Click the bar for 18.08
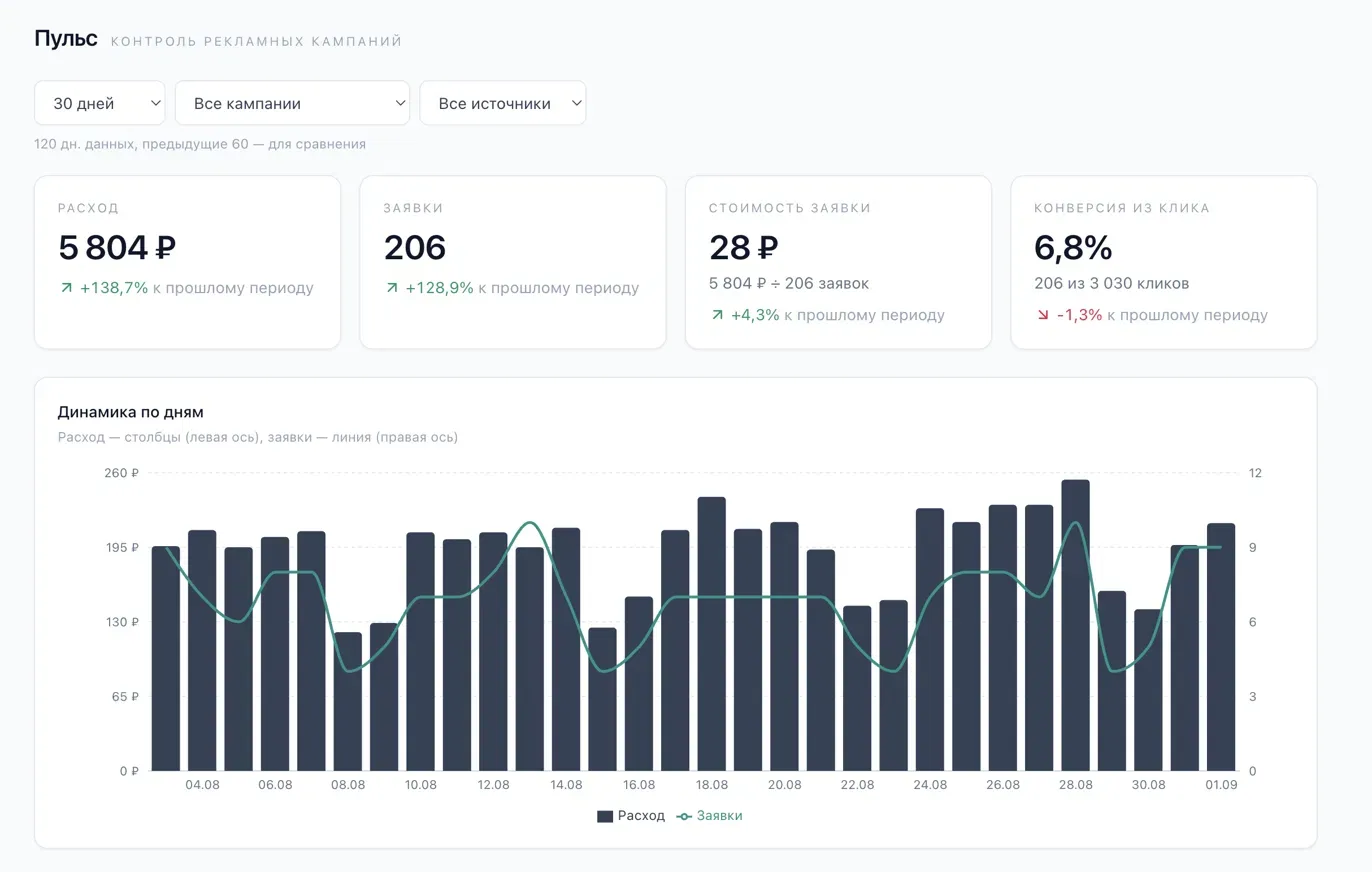The height and width of the screenshot is (872, 1372). click(712, 634)
